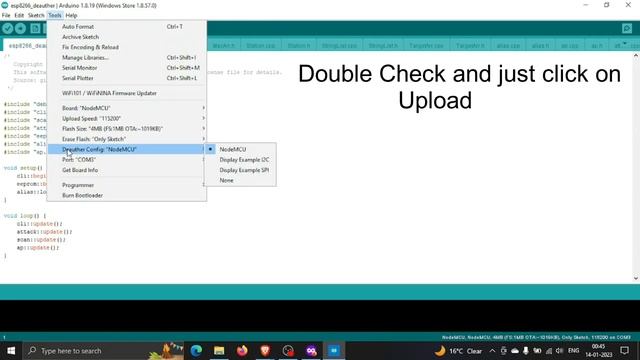Click the taskbar clock showing 00:45
Viewport: 640px width, 360px height.
598,351
